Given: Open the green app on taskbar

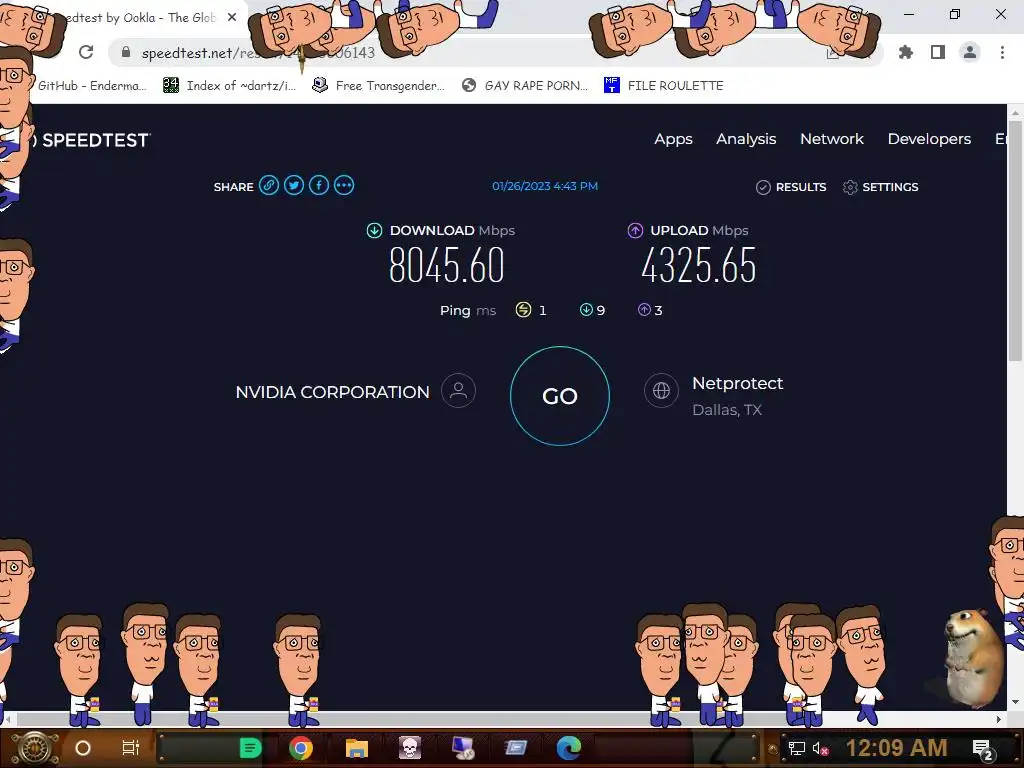Looking at the screenshot, I should tap(250, 748).
